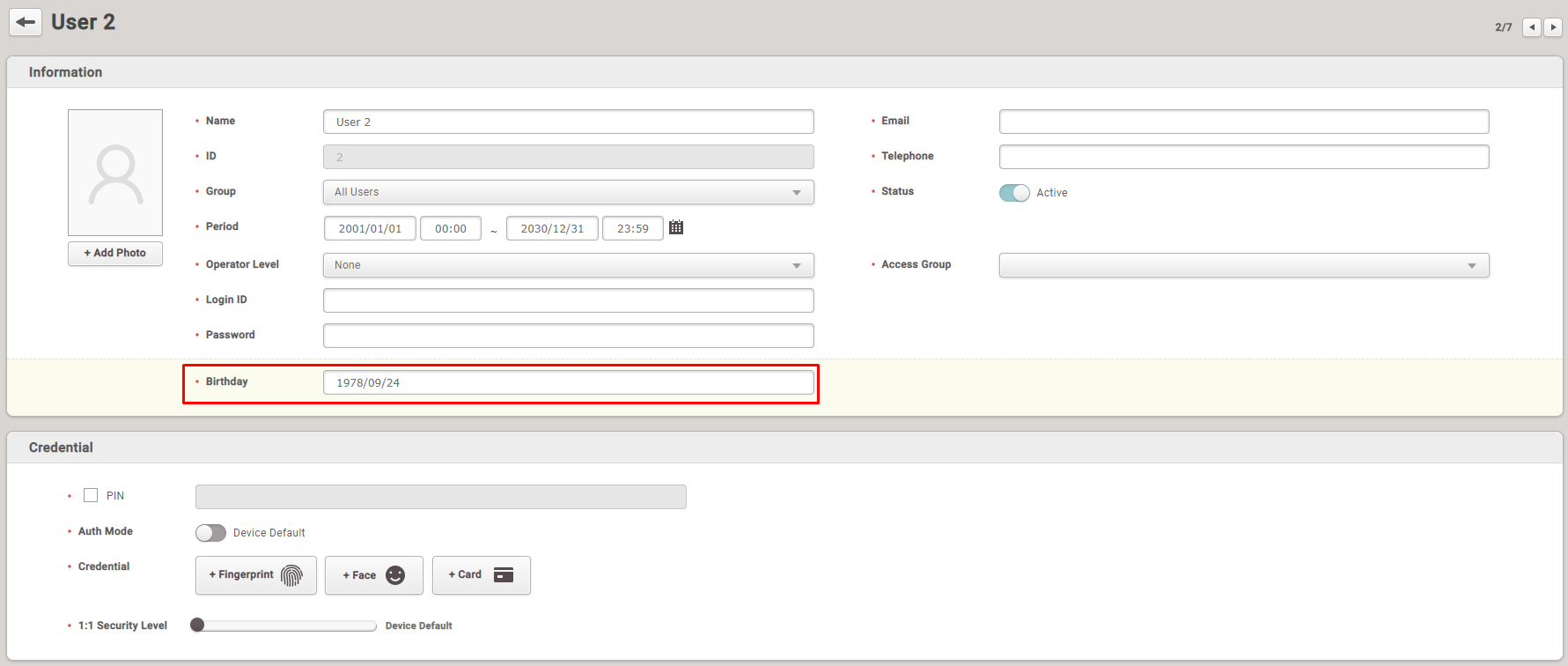Open the Period calendar picker

click(x=676, y=227)
